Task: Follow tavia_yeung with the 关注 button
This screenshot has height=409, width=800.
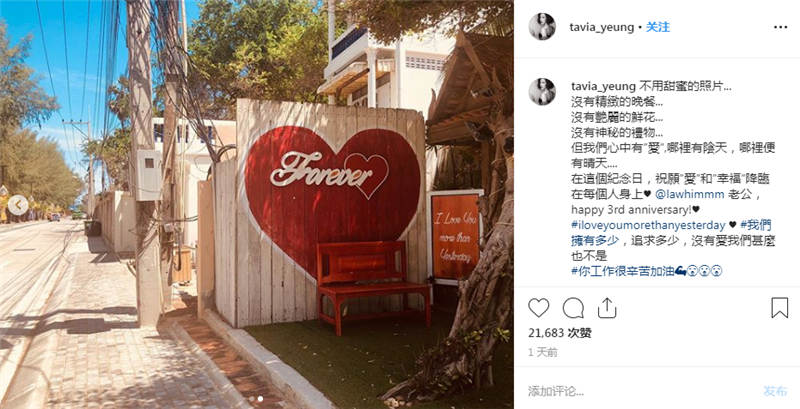Action: [658, 27]
